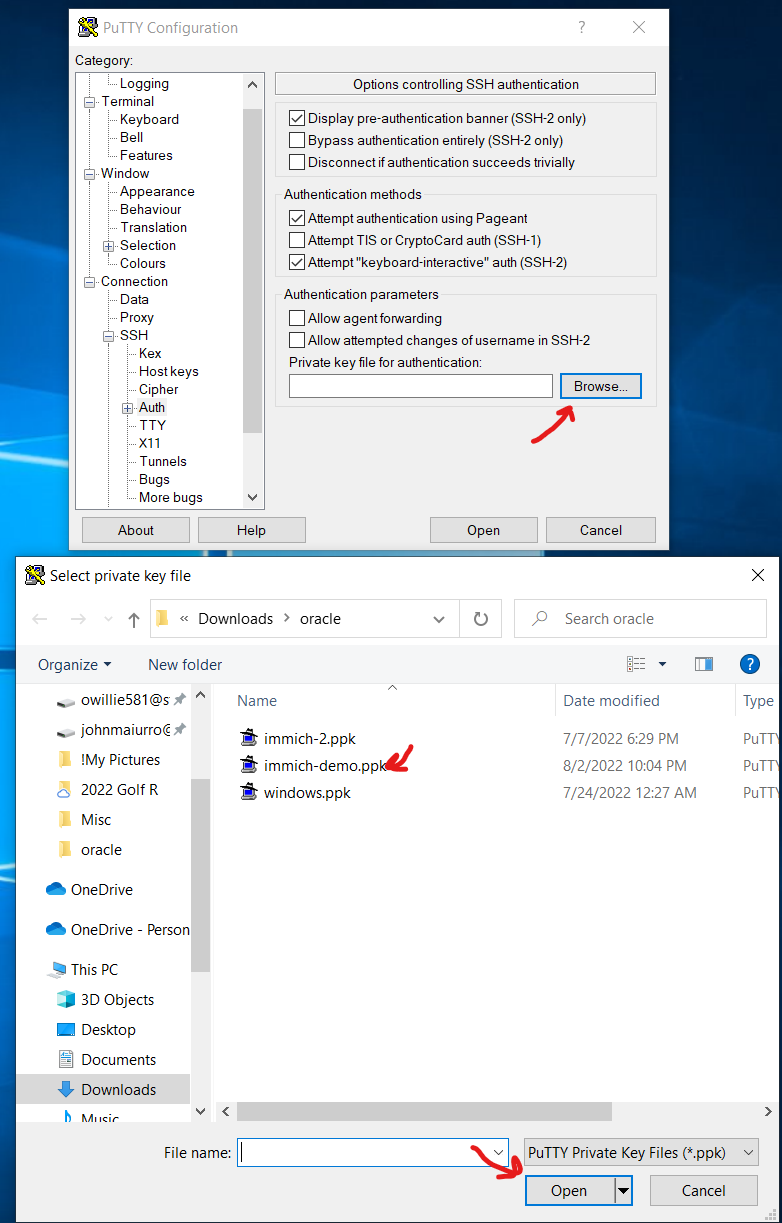782x1223 pixels.
Task: Expand the Selection tree node
Action: point(109,246)
